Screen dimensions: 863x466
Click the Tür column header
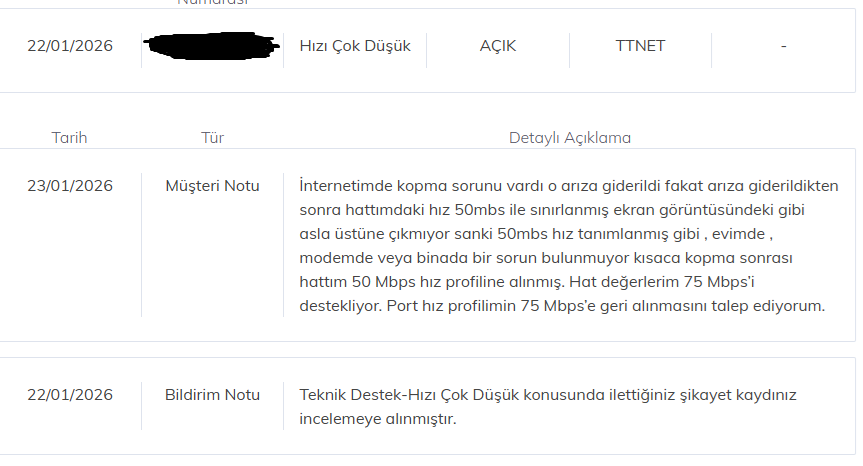pyautogui.click(x=212, y=138)
